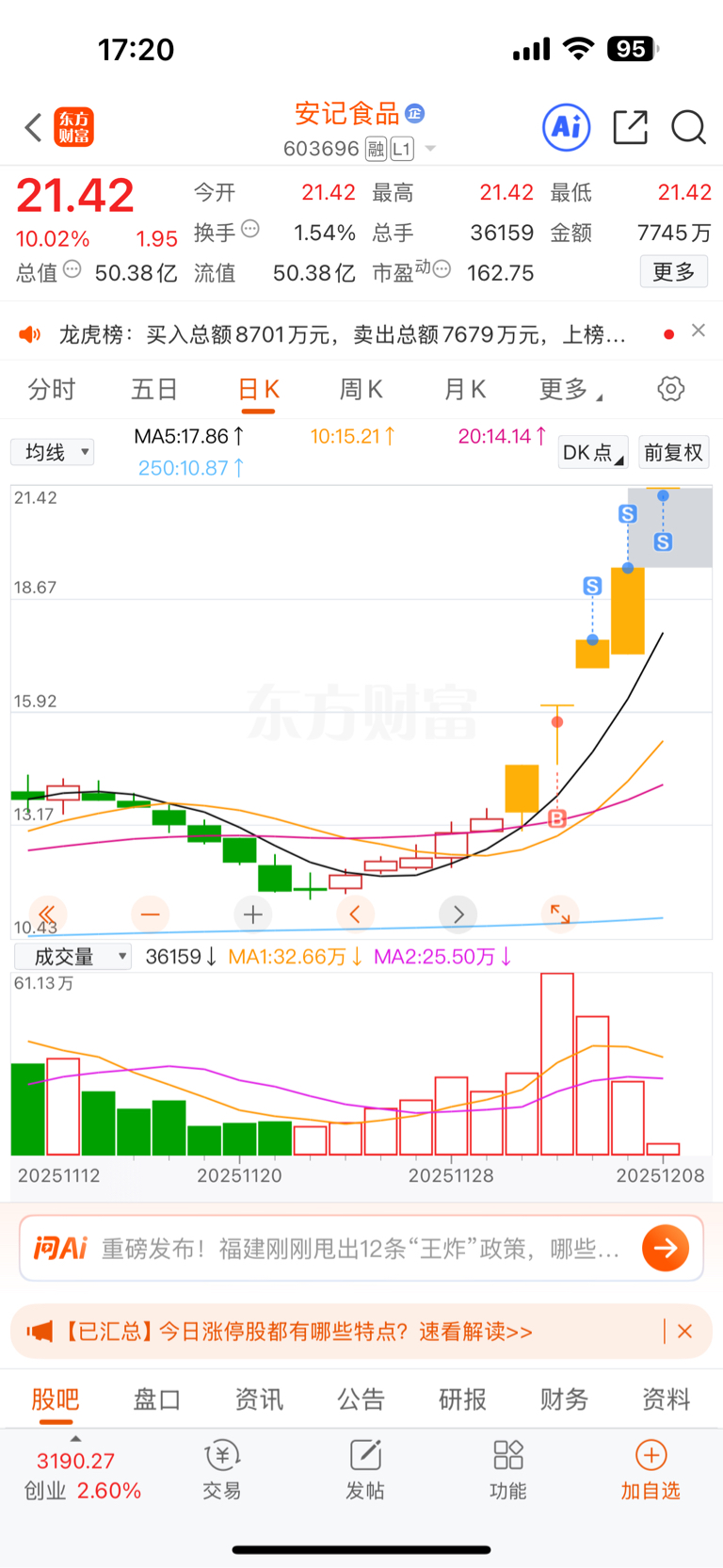Move chart right with right chevron
Viewport: 723px width, 1568px height.
[458, 913]
